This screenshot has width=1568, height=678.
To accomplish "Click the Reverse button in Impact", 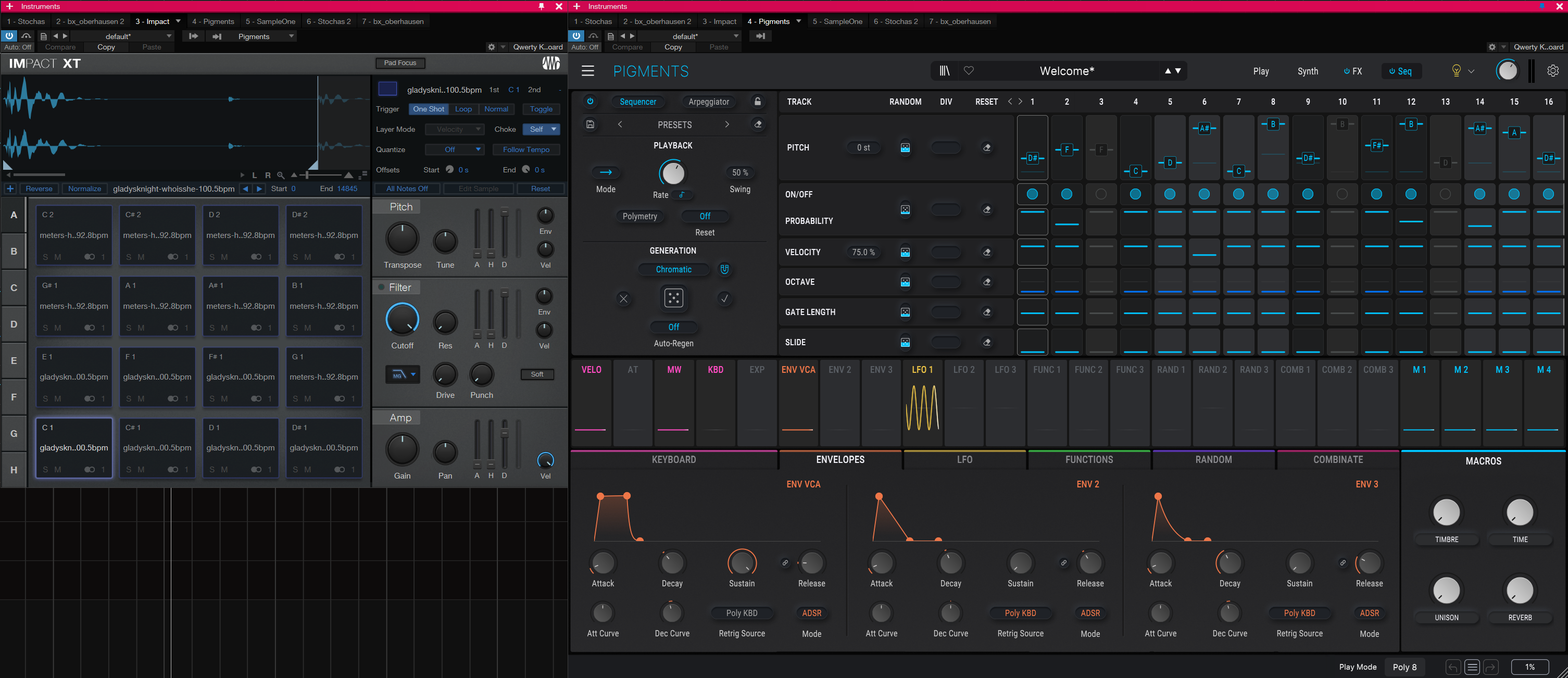I will pyautogui.click(x=39, y=189).
